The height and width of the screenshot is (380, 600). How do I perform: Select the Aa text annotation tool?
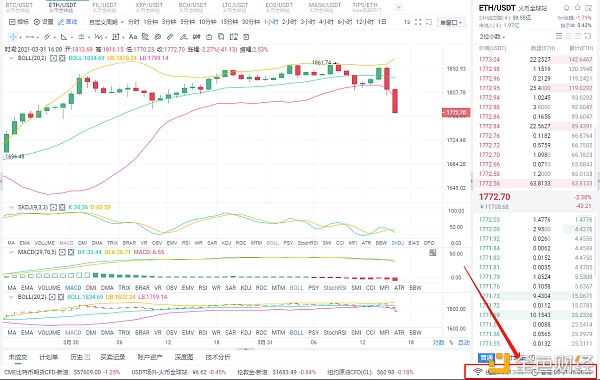pyautogui.click(x=133, y=37)
